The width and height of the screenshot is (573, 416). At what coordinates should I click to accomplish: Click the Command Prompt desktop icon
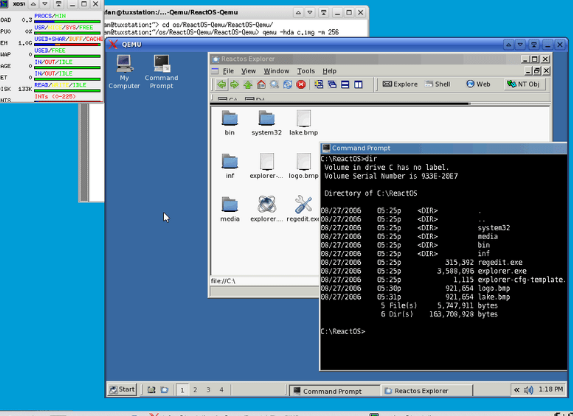pos(161,72)
